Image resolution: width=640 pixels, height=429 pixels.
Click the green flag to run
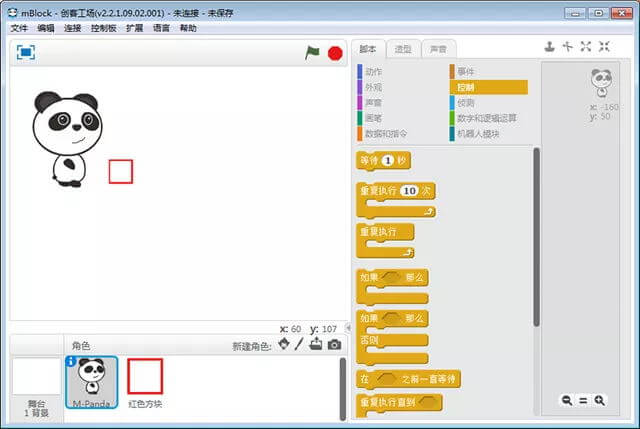312,53
